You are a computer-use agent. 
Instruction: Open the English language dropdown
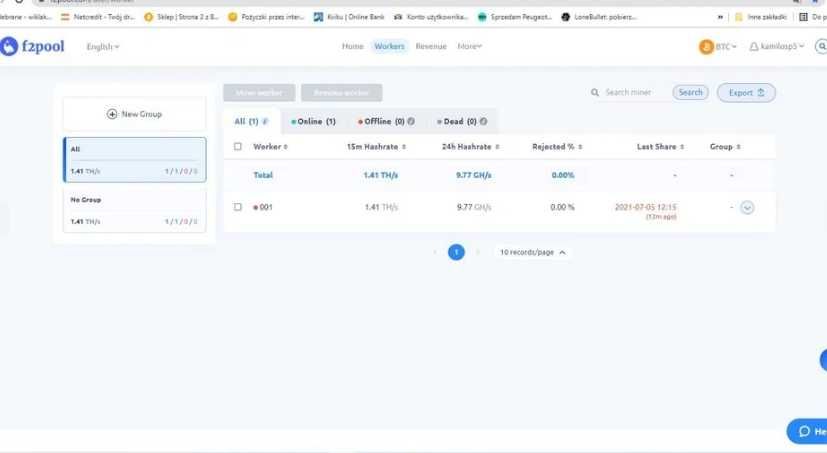point(103,47)
